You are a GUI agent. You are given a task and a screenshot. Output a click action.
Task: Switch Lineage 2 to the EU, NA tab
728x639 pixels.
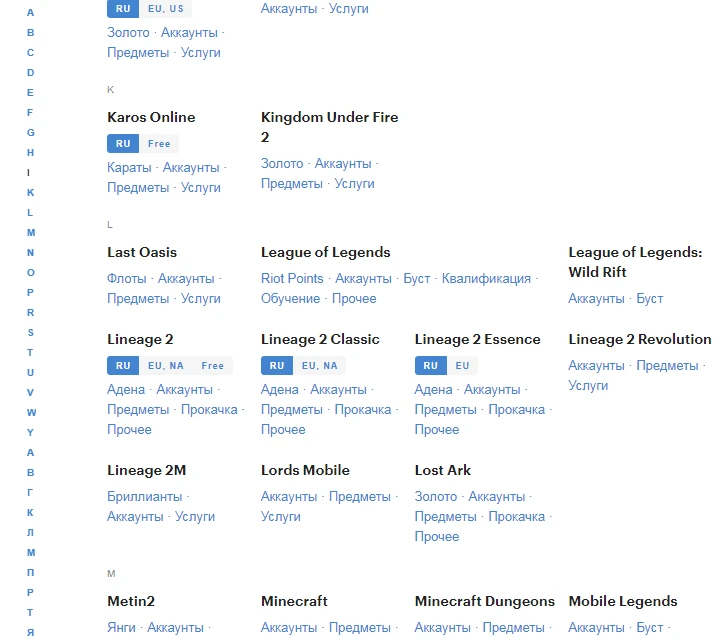pyautogui.click(x=166, y=365)
